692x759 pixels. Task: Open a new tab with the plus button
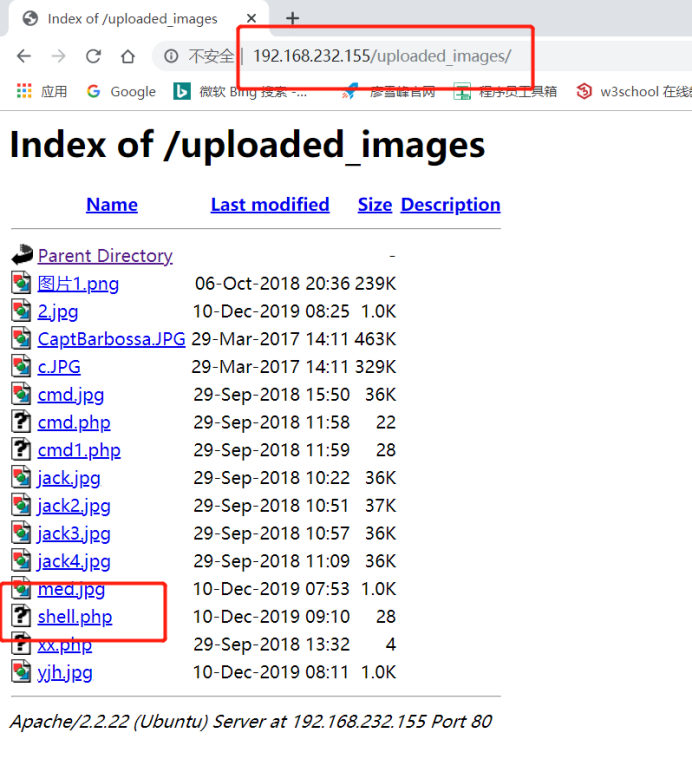coord(292,18)
